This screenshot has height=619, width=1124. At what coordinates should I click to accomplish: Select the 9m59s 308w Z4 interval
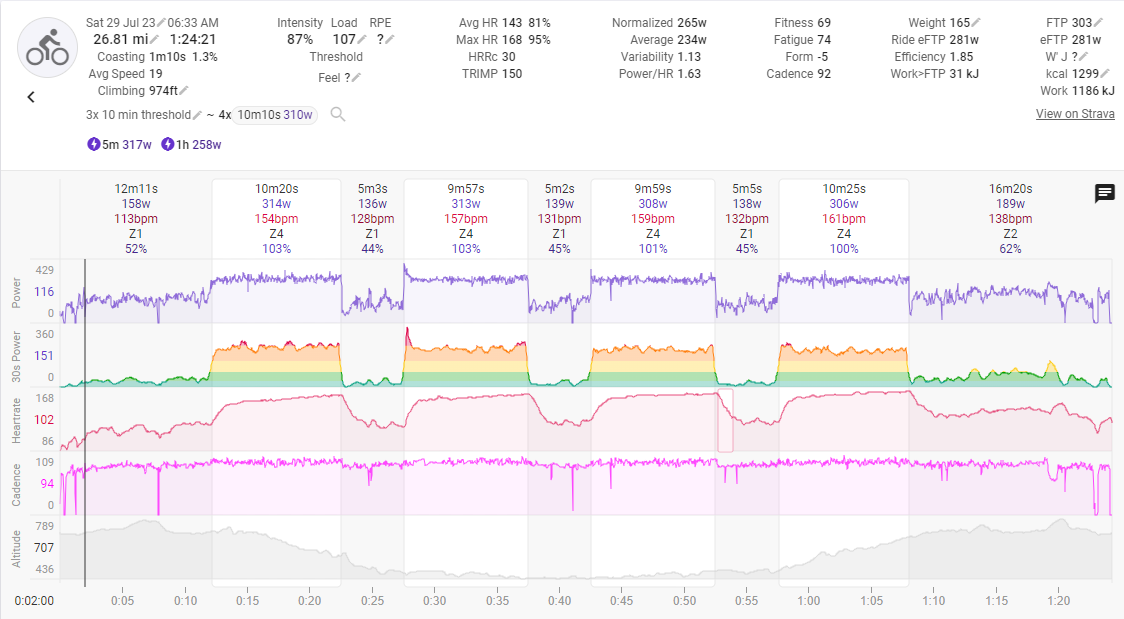pos(652,219)
